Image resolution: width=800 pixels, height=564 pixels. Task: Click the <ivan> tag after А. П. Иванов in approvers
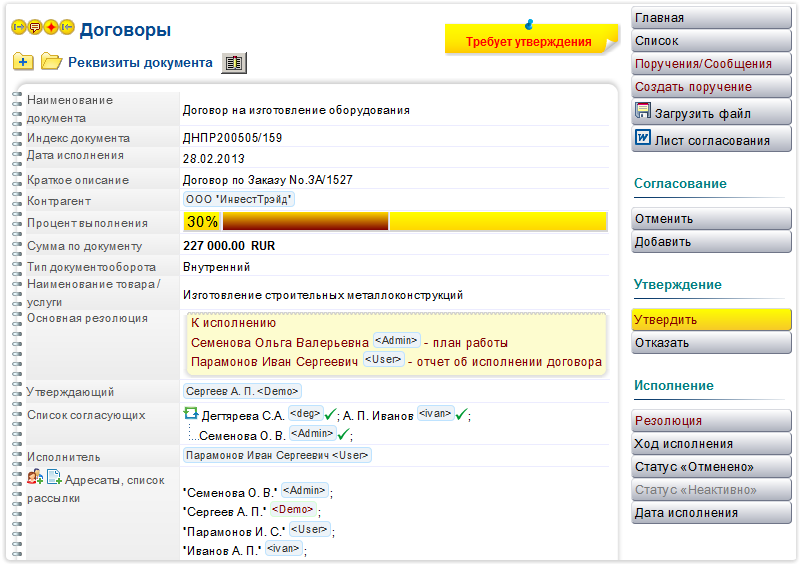pos(436,413)
